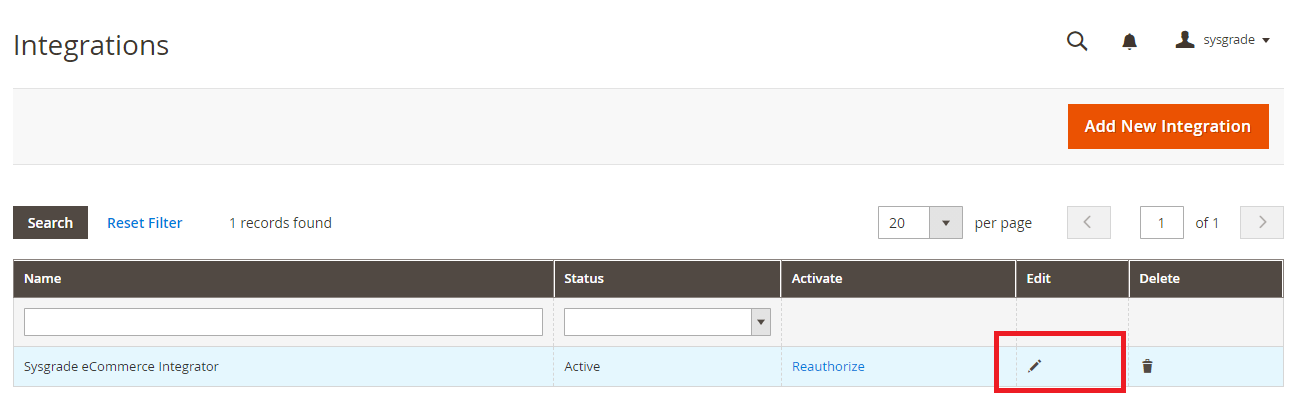Screen dimensions: 1296x403
Task: Click the Reset Filter link
Action: (145, 223)
